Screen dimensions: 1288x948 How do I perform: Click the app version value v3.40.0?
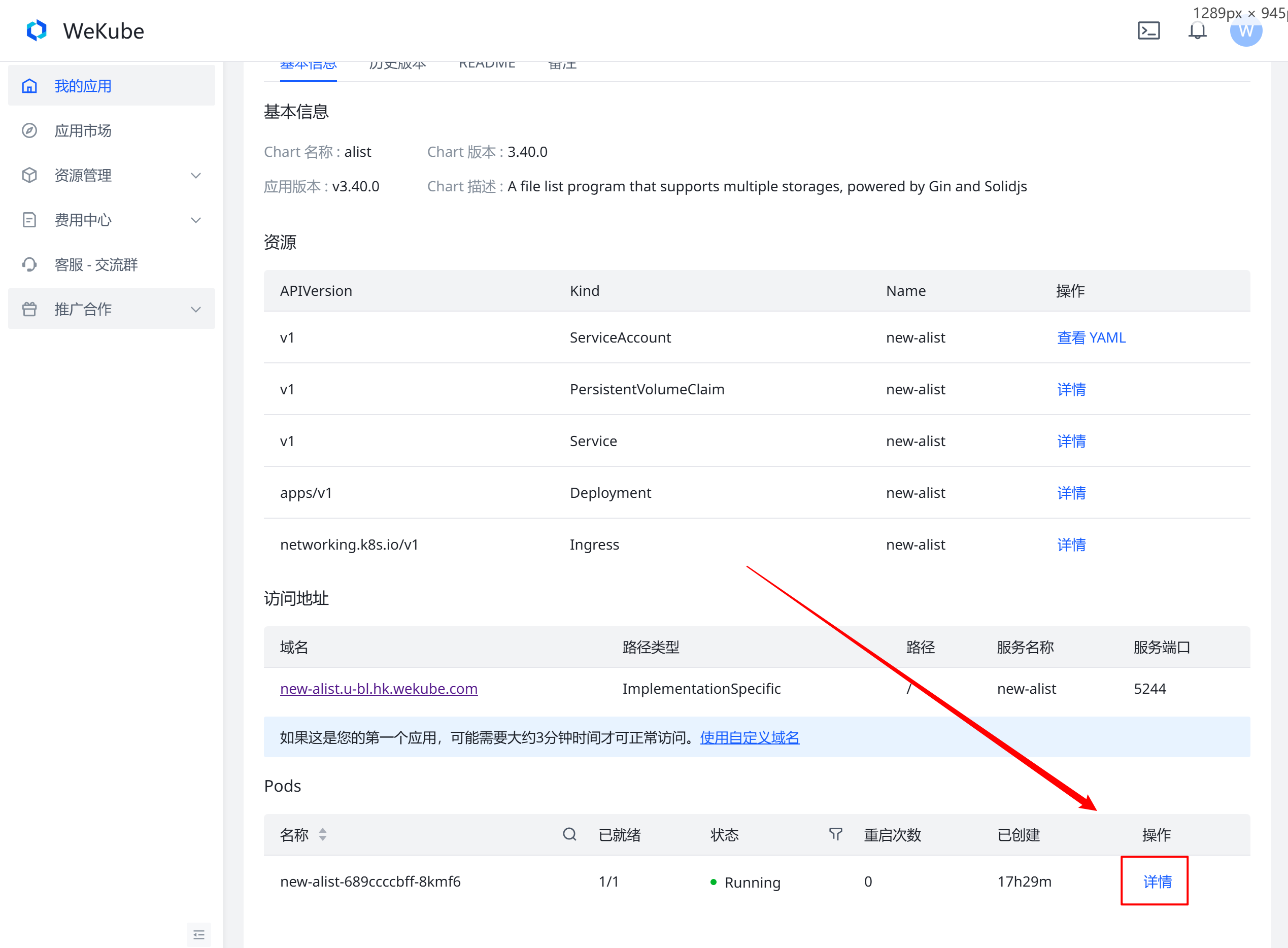pos(356,186)
